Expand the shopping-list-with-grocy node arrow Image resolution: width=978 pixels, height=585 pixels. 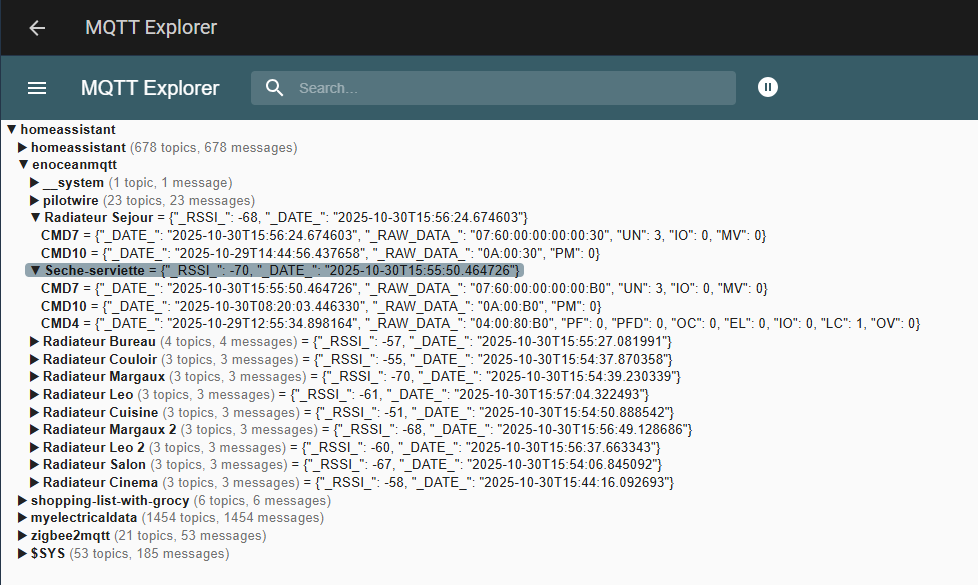22,501
